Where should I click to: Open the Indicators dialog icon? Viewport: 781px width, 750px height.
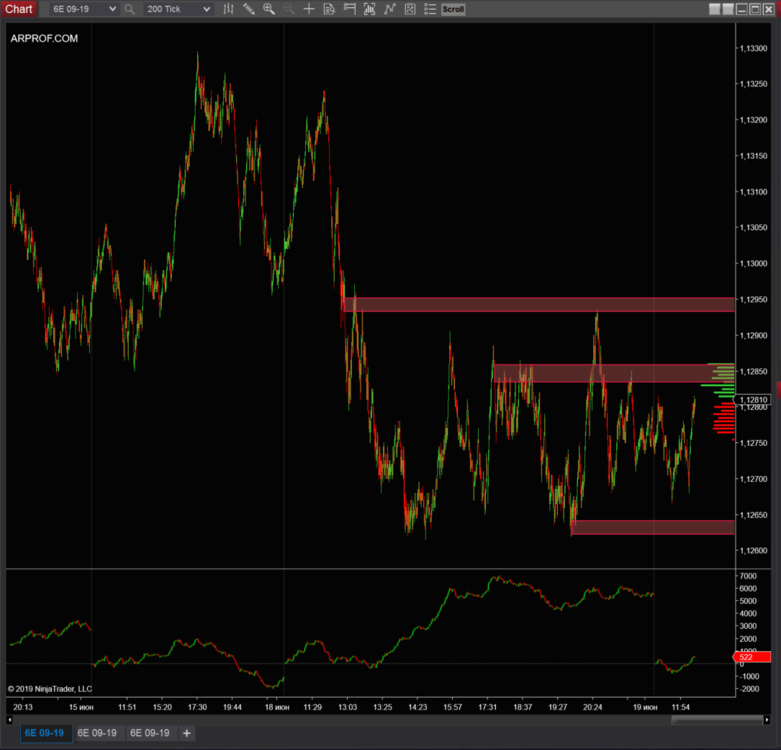390,9
